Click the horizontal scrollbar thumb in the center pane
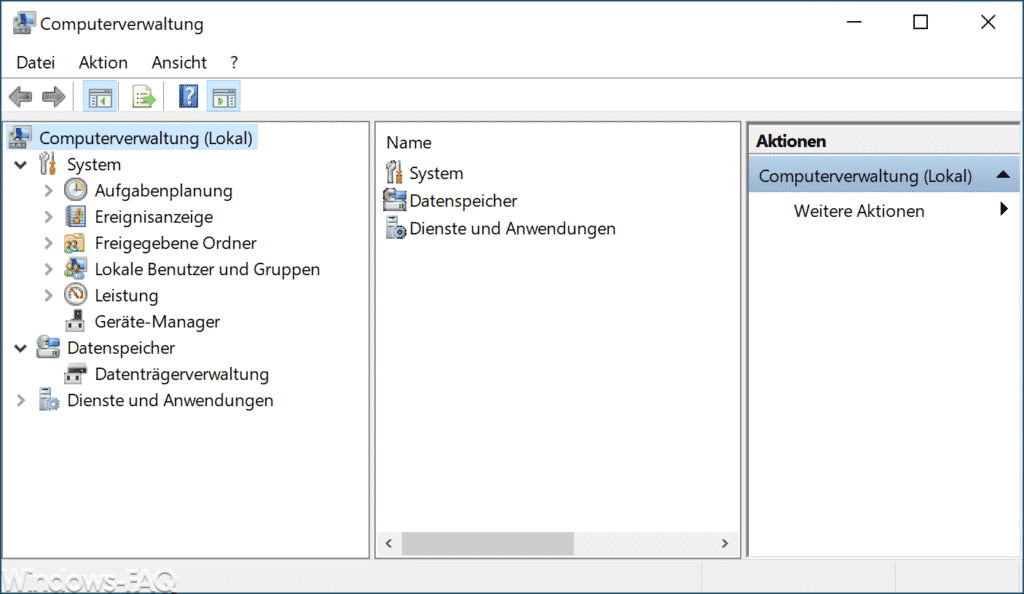The height and width of the screenshot is (594, 1024). [488, 543]
